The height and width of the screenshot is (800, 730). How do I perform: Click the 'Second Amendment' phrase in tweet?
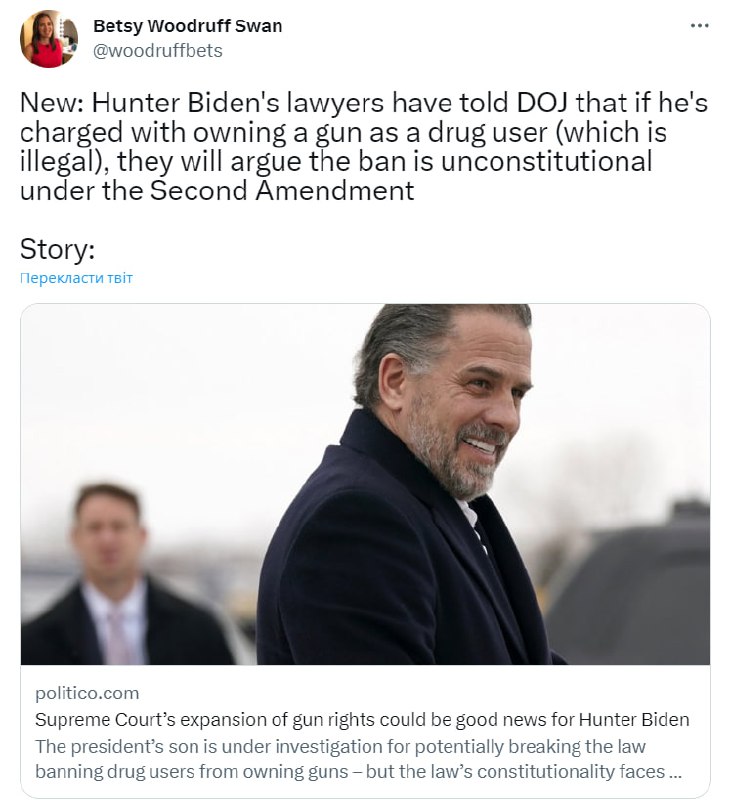click(281, 190)
